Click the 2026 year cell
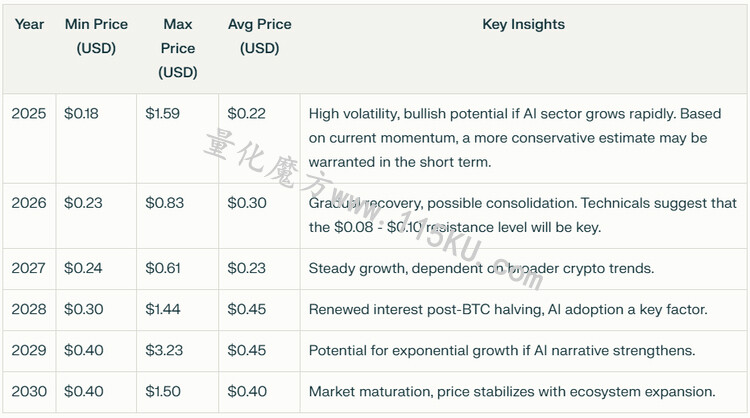Image resolution: width=750 pixels, height=418 pixels. pyautogui.click(x=29, y=203)
